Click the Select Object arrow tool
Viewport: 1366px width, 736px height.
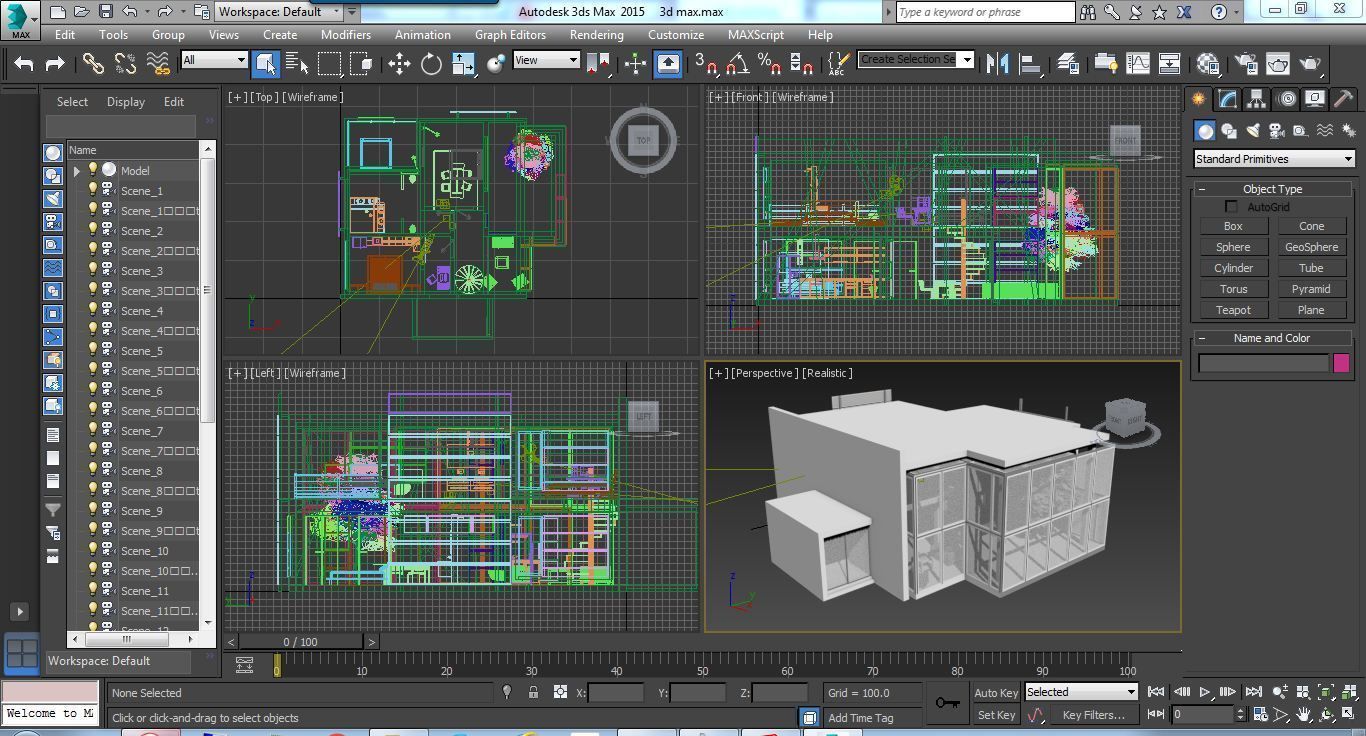coord(265,64)
